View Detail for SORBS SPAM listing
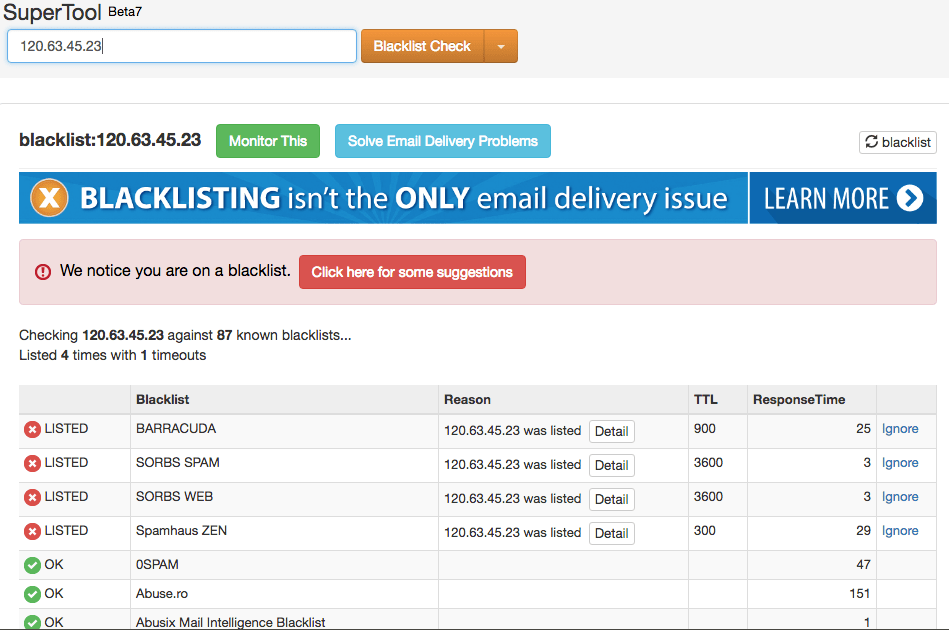Screen dimensions: 949x630 pyautogui.click(x=611, y=465)
